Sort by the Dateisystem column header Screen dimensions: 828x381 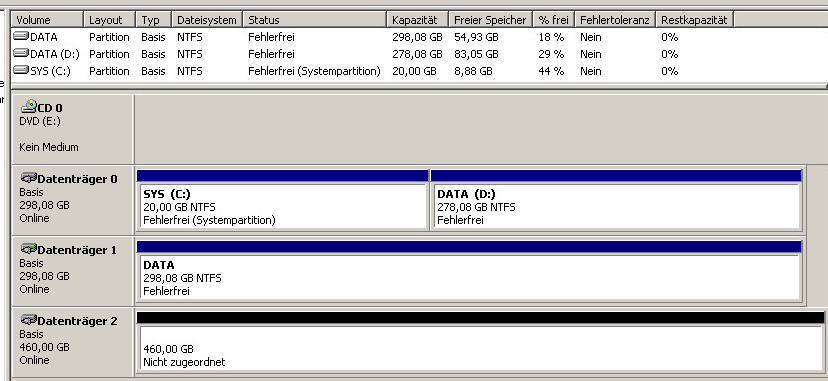coord(207,20)
